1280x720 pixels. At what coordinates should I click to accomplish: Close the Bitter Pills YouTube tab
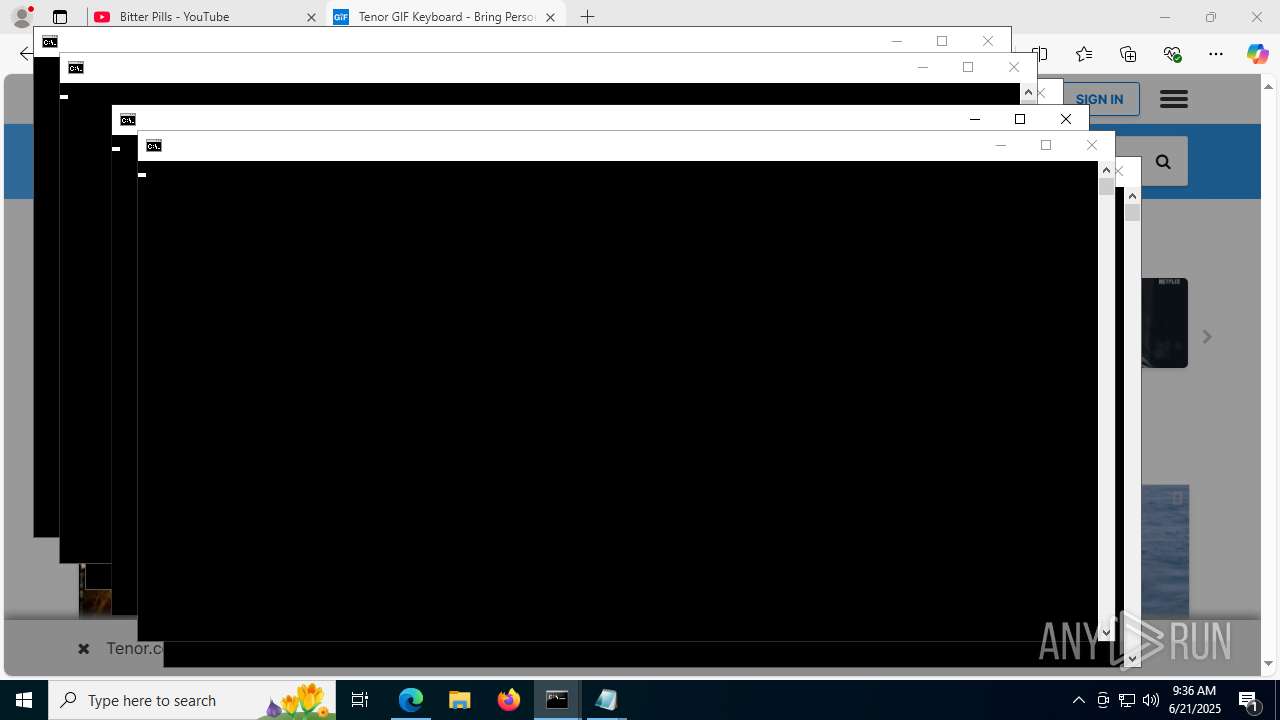(x=311, y=17)
